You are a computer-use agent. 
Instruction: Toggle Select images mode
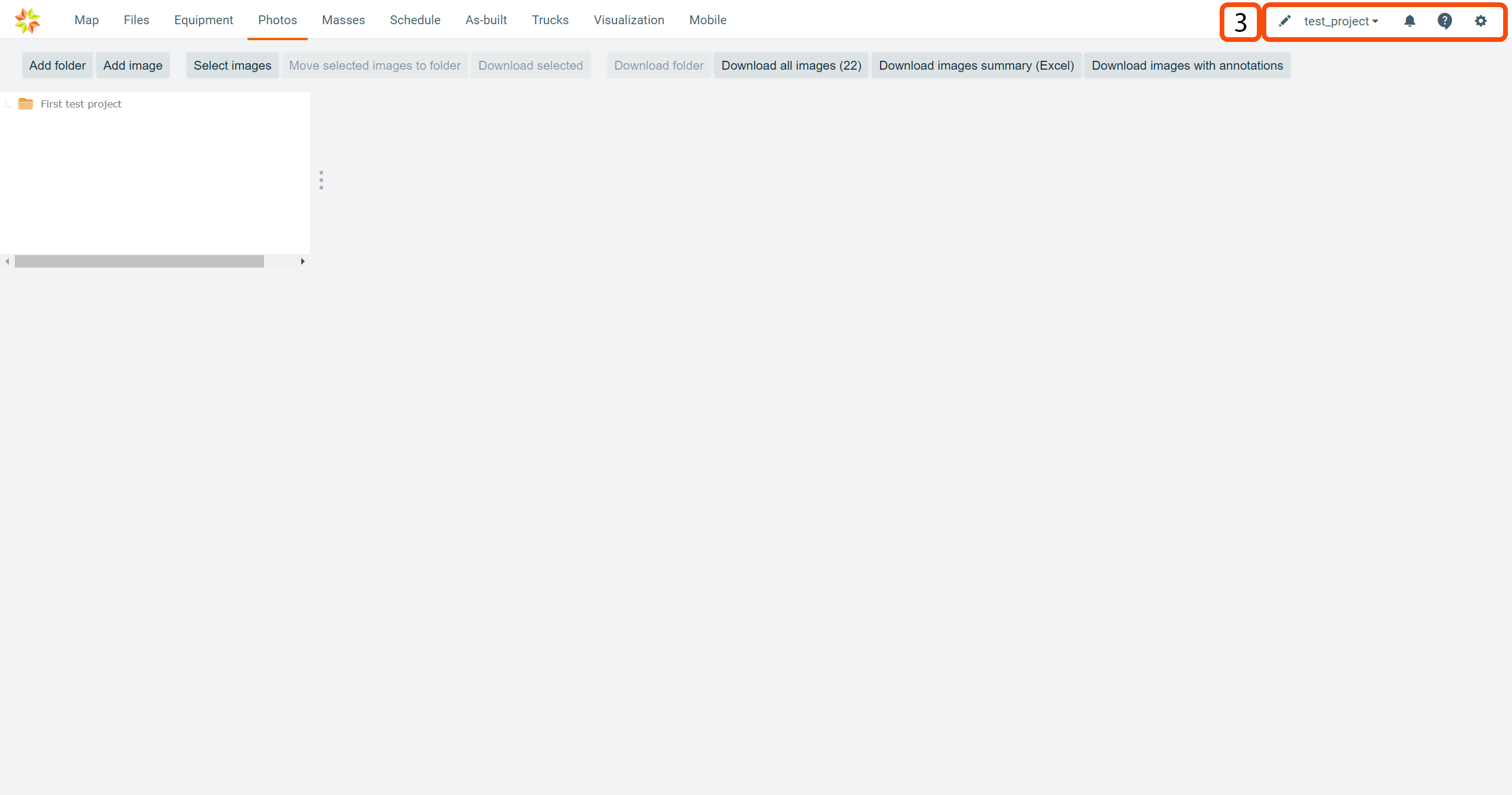pos(232,66)
